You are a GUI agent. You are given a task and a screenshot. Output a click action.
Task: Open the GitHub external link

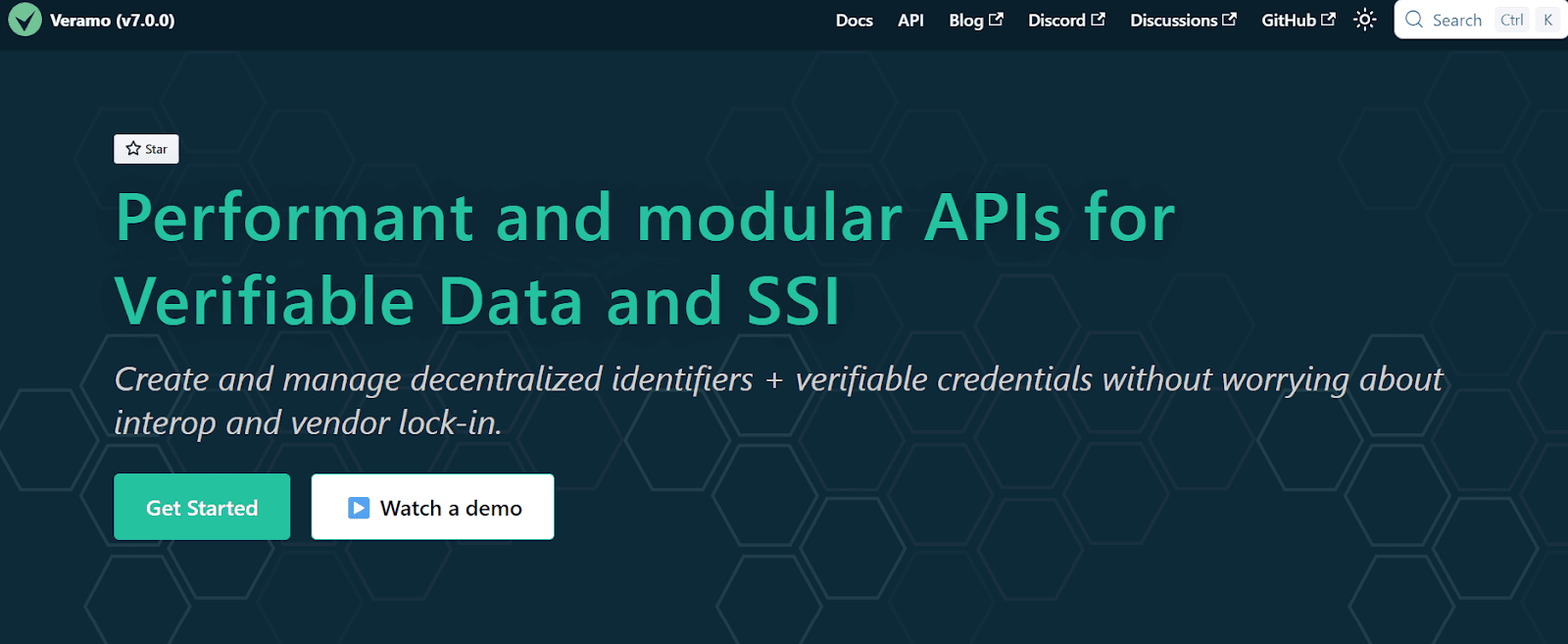coord(1298,20)
